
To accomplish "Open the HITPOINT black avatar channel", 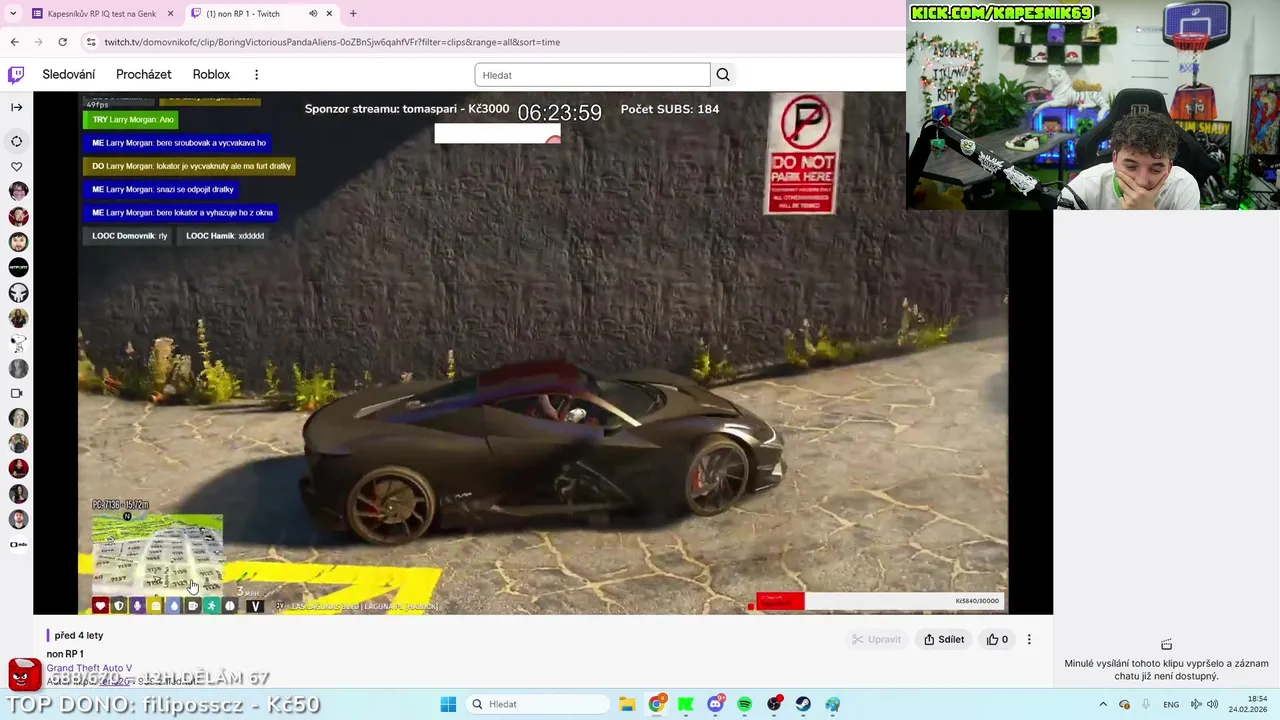I will click(18, 267).
